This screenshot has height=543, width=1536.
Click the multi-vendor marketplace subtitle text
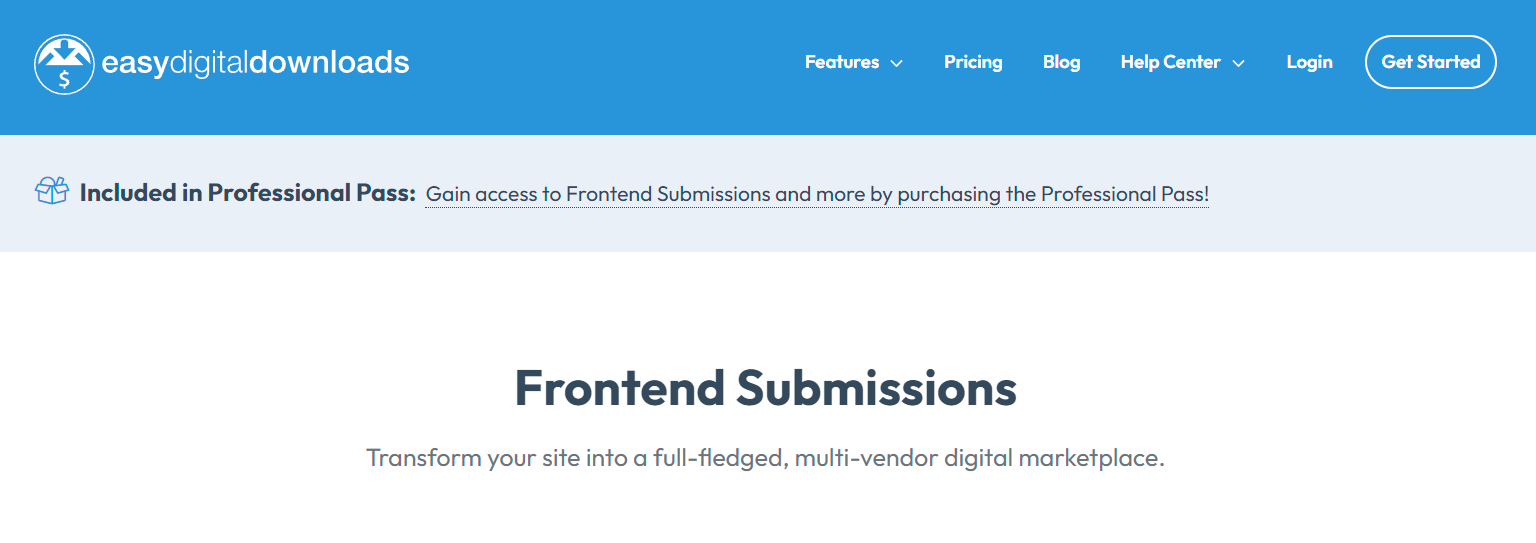click(x=766, y=459)
